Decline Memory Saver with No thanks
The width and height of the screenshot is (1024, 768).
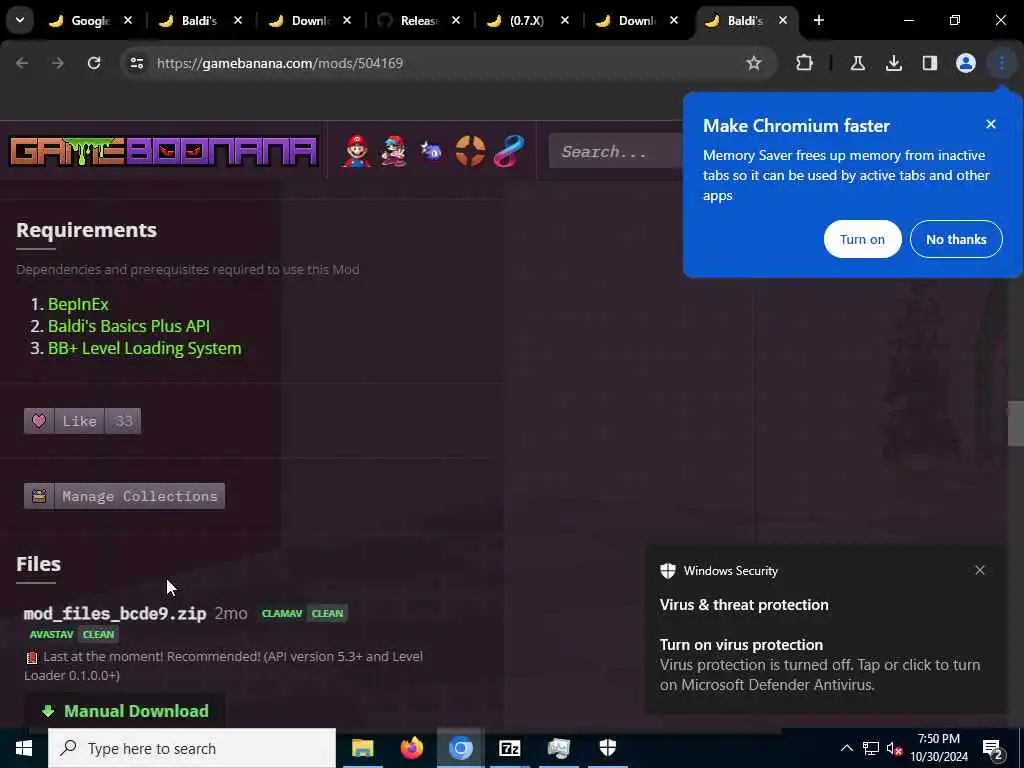955,239
